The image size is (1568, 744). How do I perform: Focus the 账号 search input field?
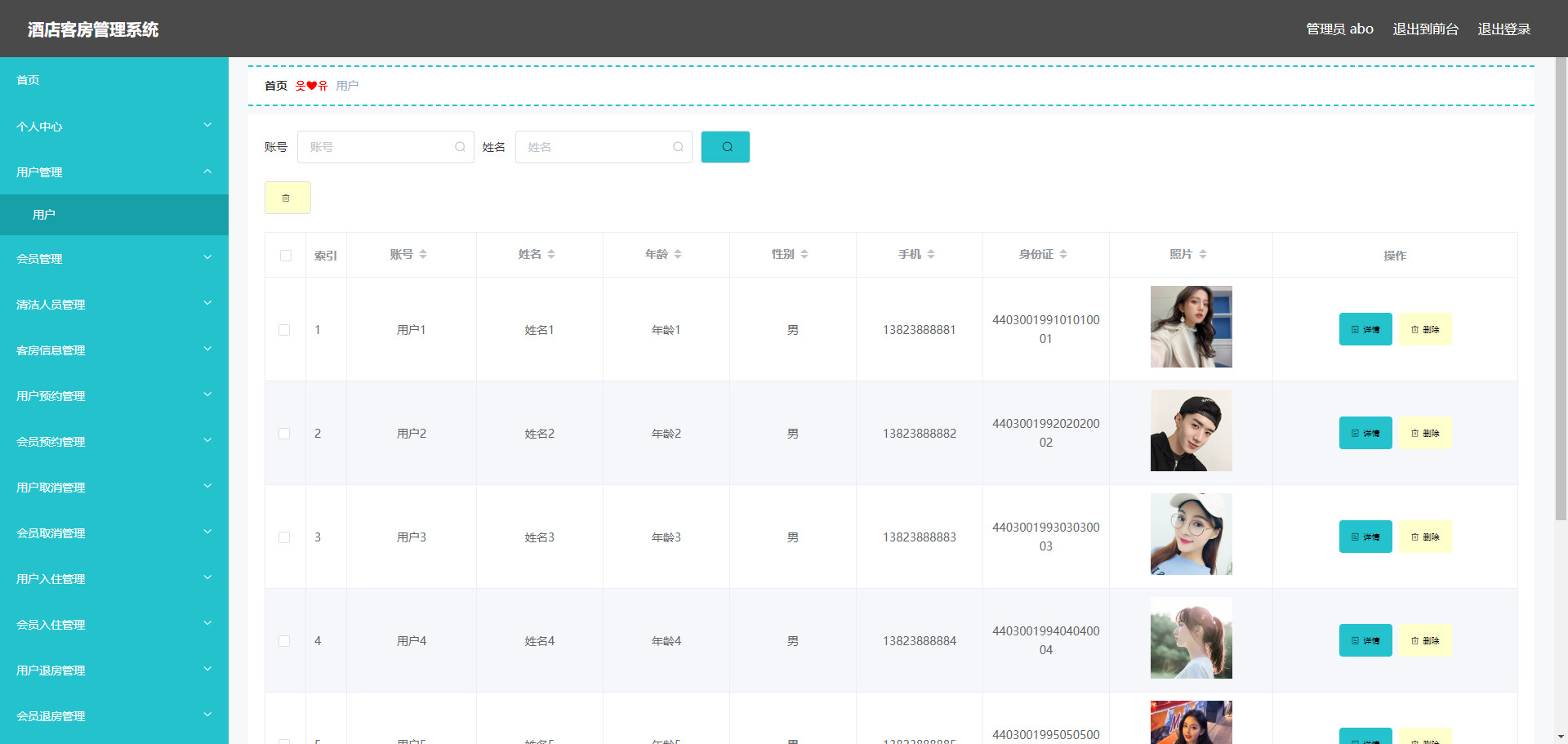point(385,147)
